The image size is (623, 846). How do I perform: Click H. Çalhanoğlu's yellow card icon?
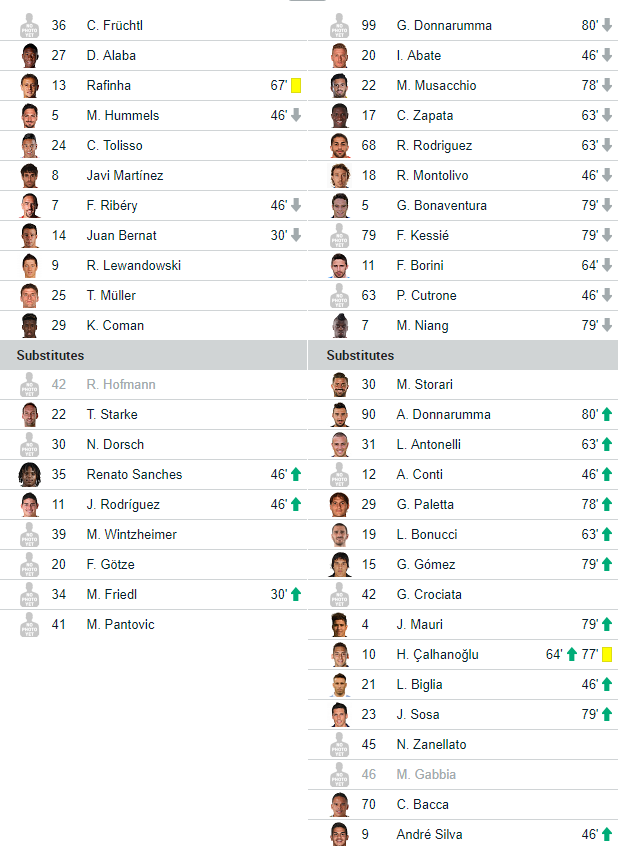607,654
